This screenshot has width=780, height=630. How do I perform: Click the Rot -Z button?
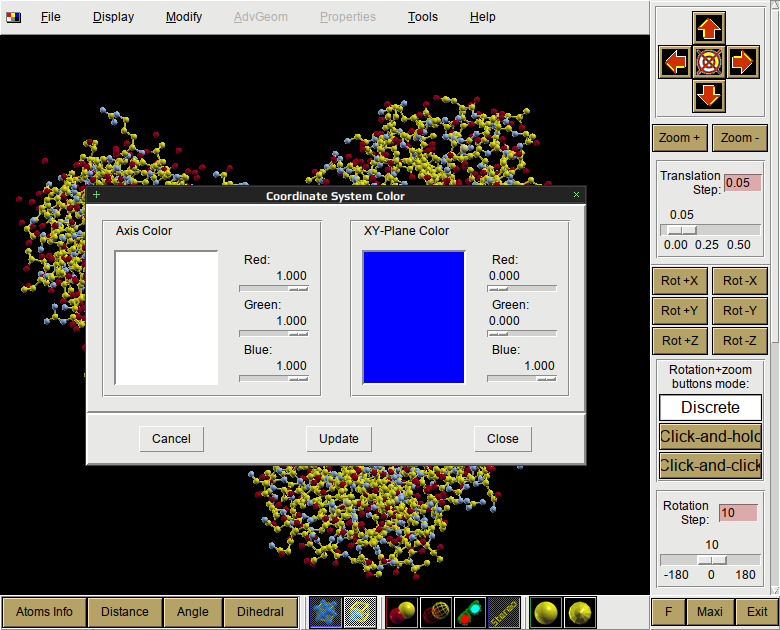(x=740, y=341)
